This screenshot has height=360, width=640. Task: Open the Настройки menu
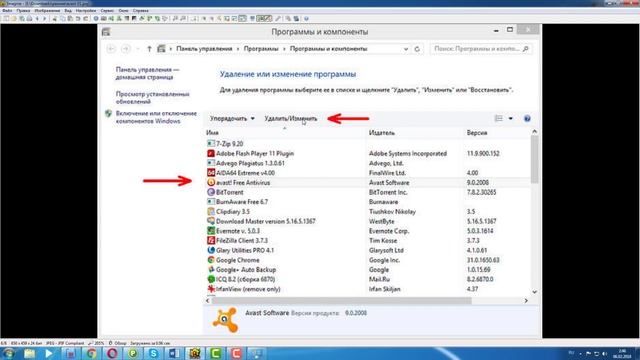click(x=86, y=11)
